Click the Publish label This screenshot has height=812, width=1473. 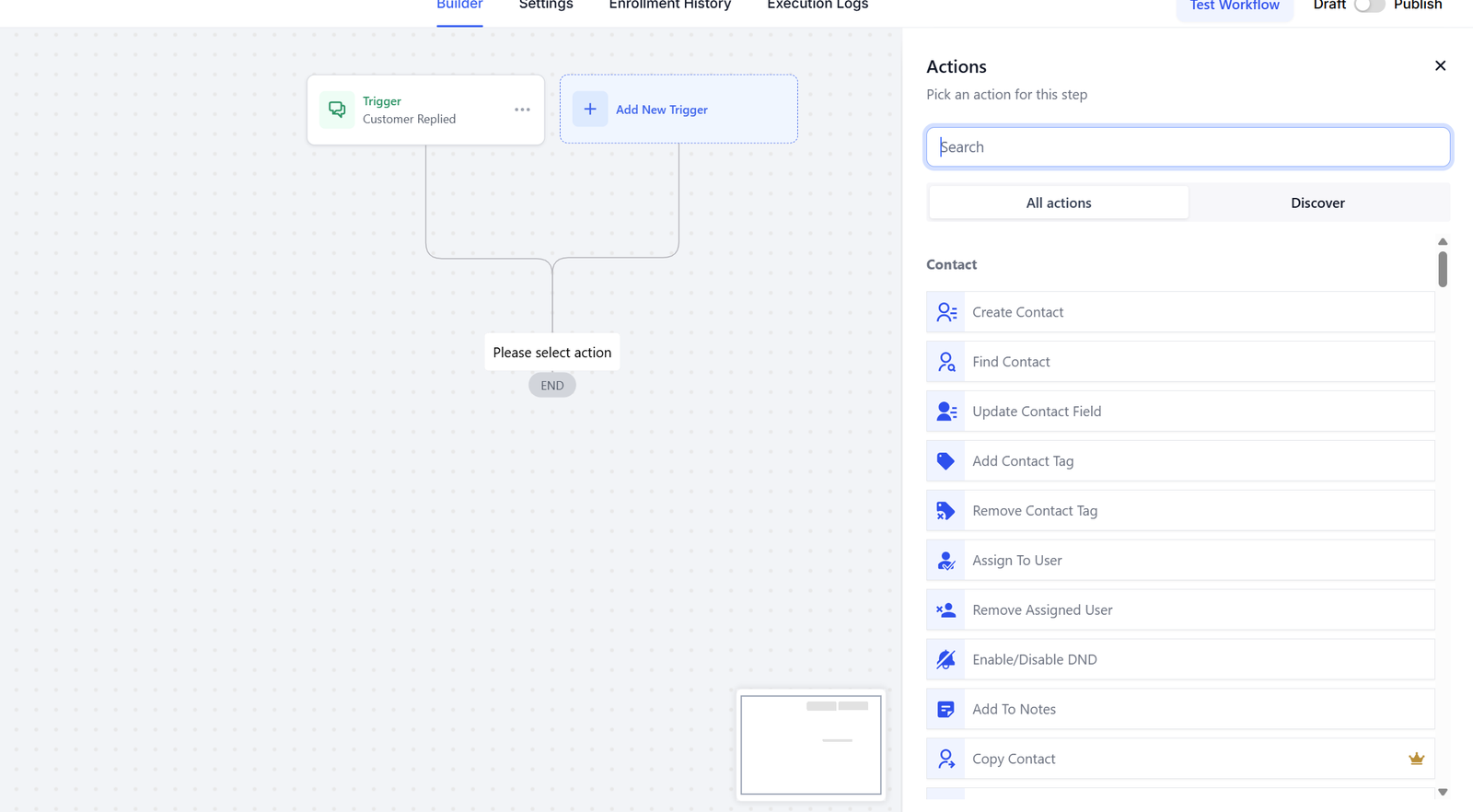pyautogui.click(x=1418, y=5)
